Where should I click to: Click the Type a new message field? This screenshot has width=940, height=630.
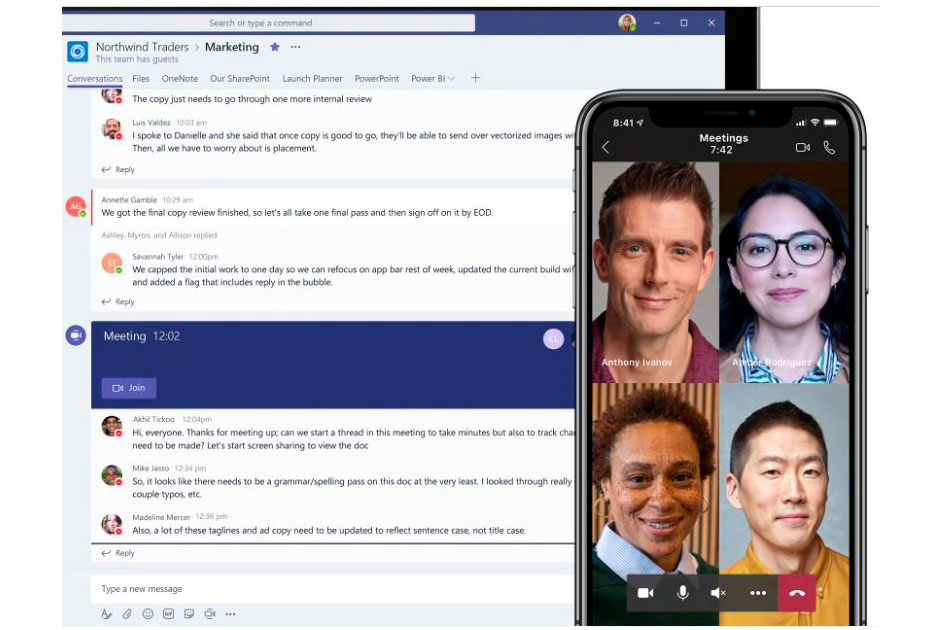(333, 589)
